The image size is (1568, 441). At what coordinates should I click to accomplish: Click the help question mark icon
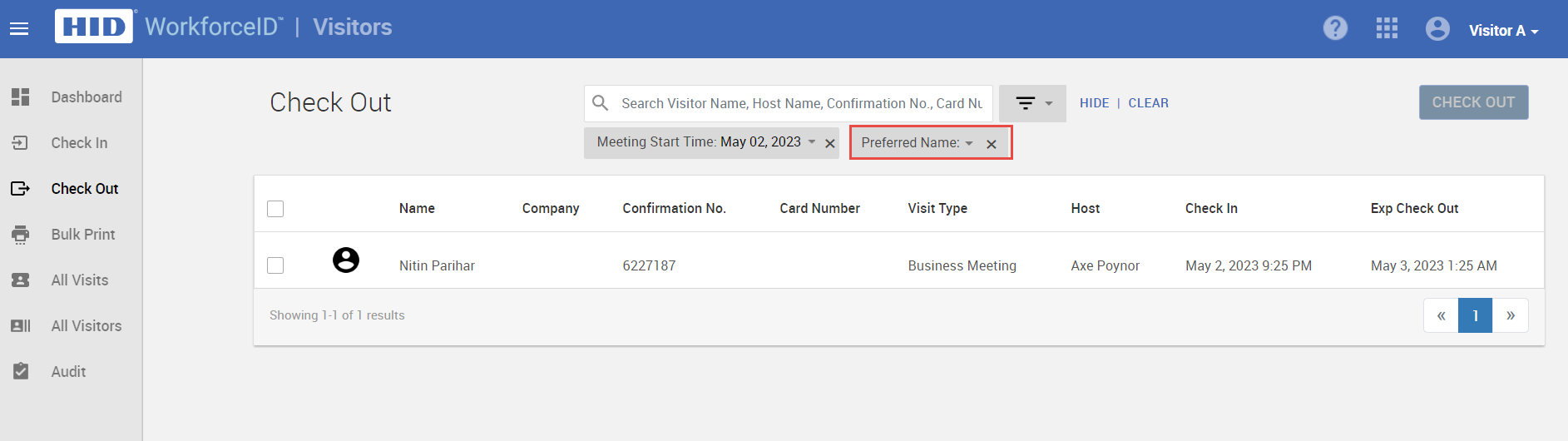click(x=1335, y=28)
